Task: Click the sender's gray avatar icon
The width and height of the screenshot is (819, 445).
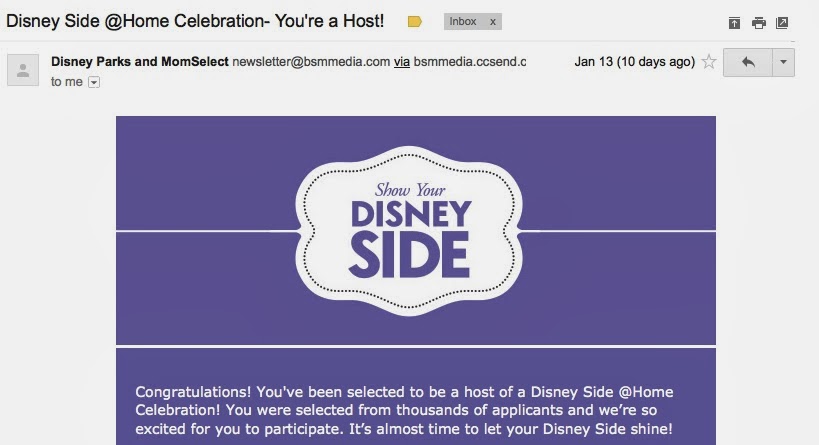Action: 23,70
